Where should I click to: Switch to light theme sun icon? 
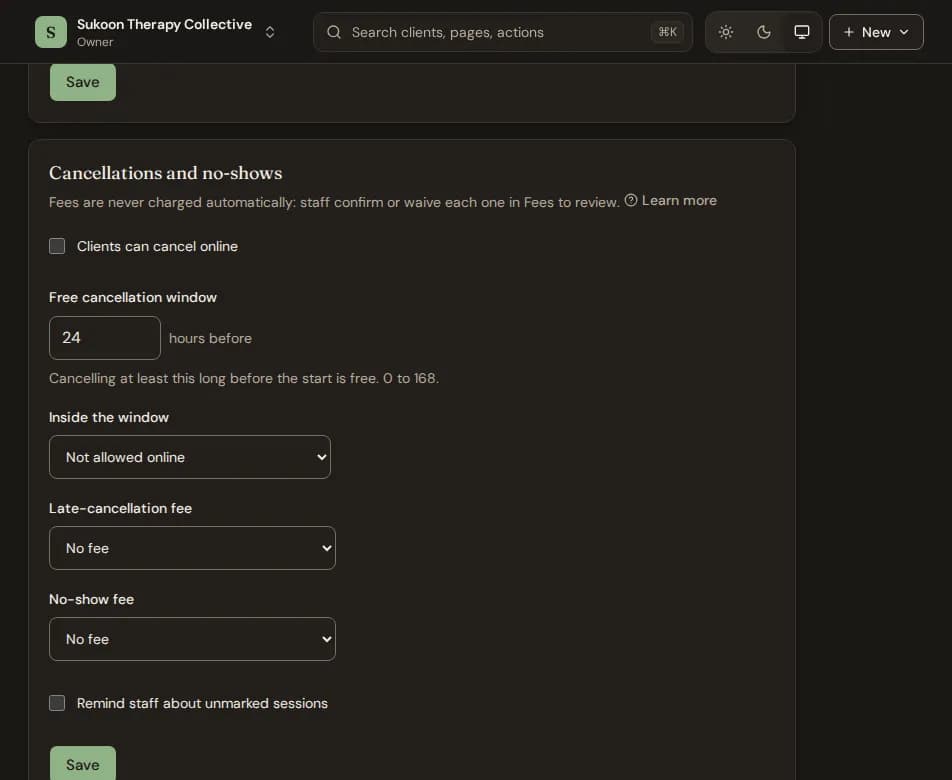(726, 32)
